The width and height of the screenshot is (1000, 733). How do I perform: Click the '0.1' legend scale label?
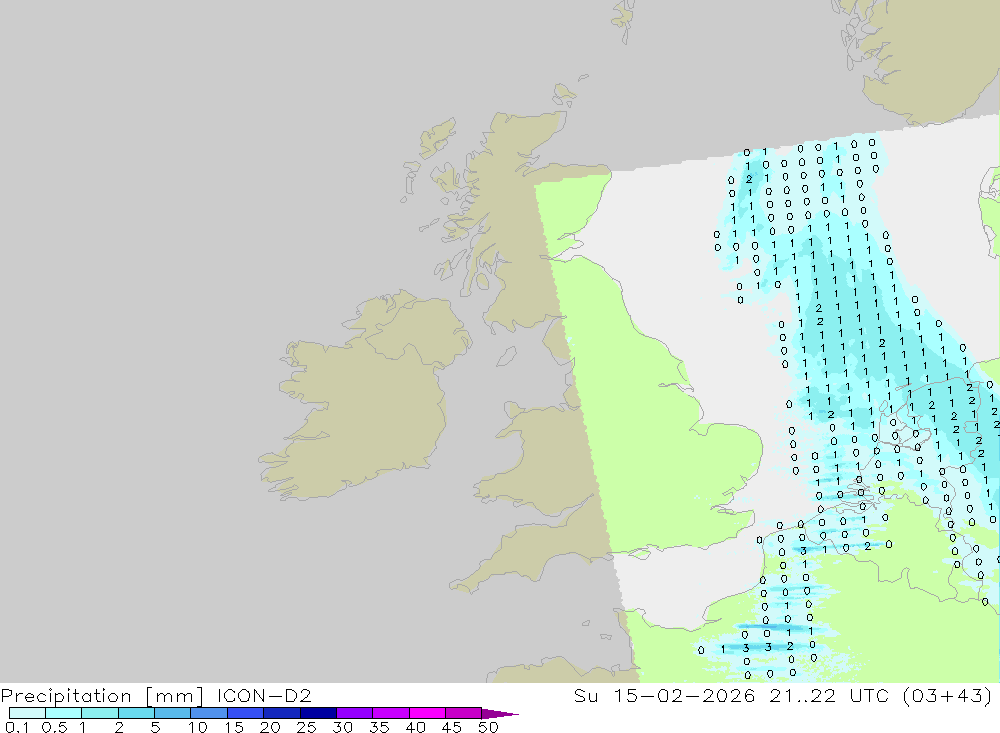point(17,727)
